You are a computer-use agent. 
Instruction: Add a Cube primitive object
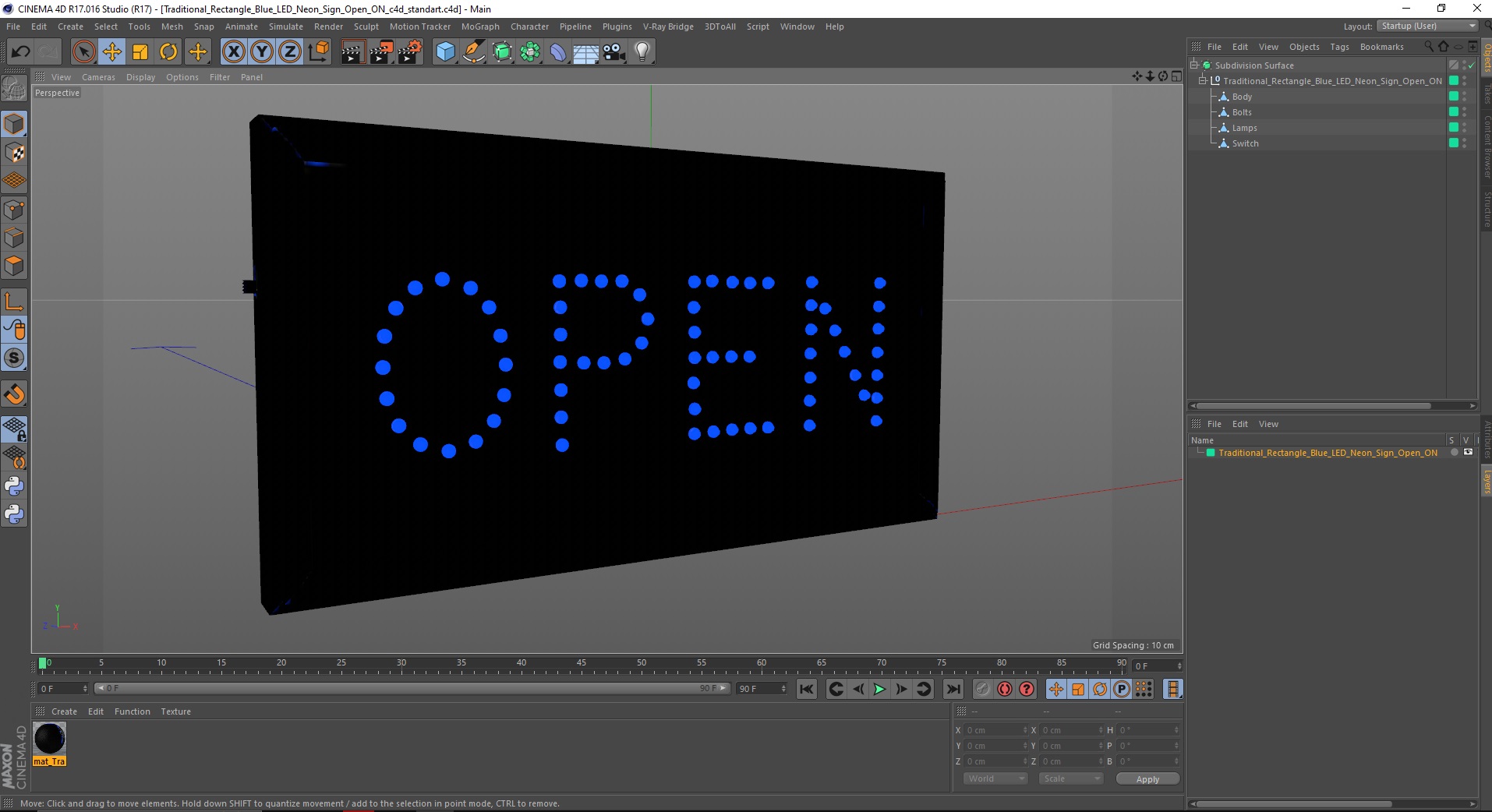coord(445,52)
